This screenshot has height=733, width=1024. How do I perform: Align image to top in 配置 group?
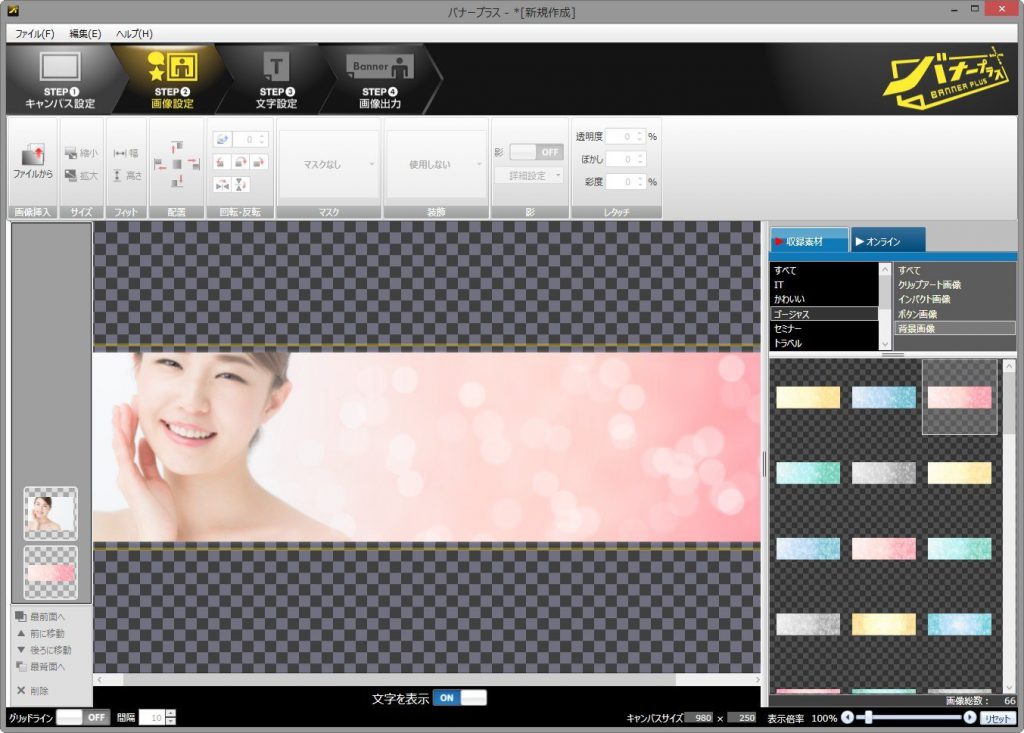(177, 146)
